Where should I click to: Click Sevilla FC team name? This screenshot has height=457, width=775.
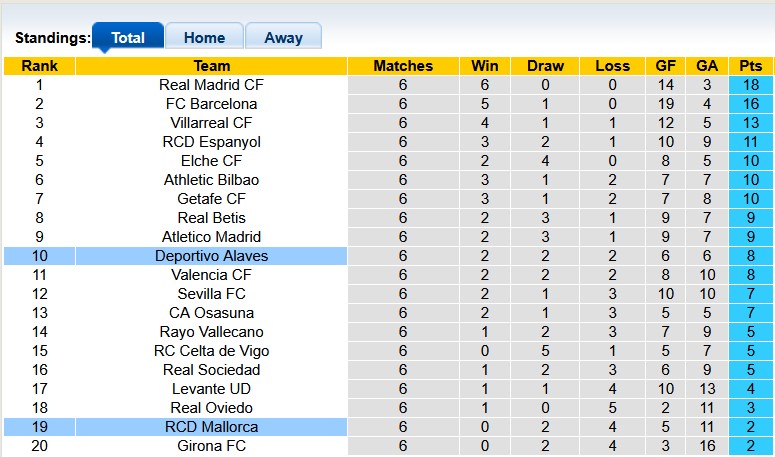211,294
